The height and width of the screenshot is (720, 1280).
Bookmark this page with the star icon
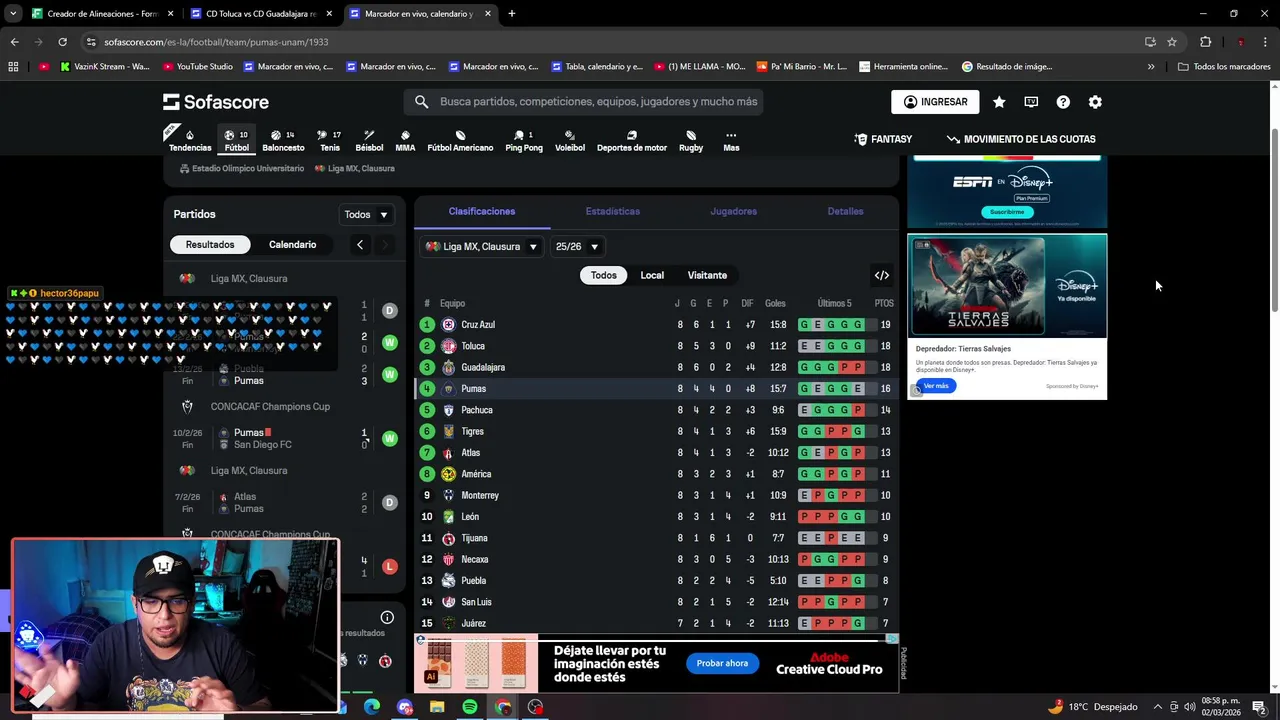pyautogui.click(x=1172, y=42)
